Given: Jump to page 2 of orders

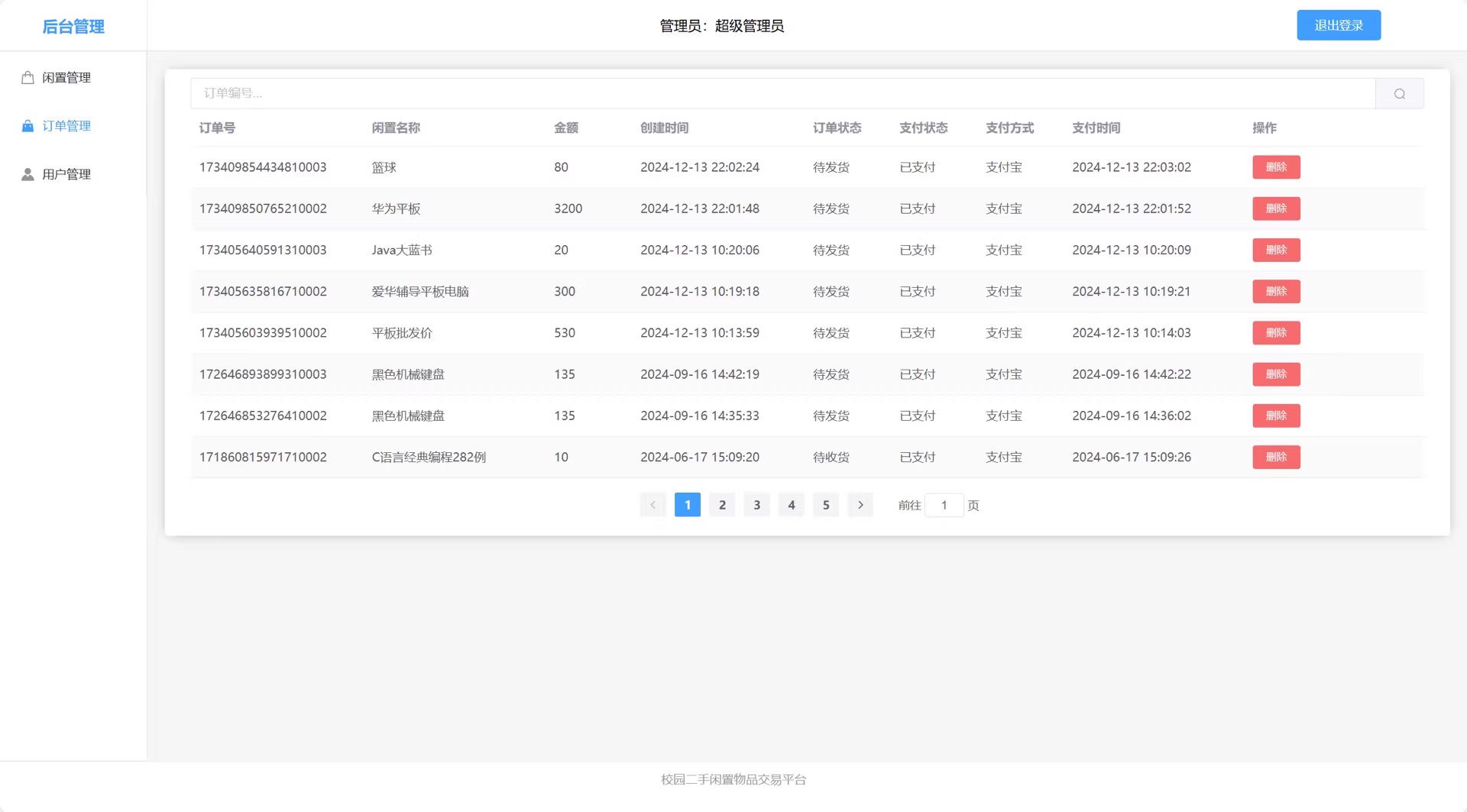Looking at the screenshot, I should tap(722, 505).
